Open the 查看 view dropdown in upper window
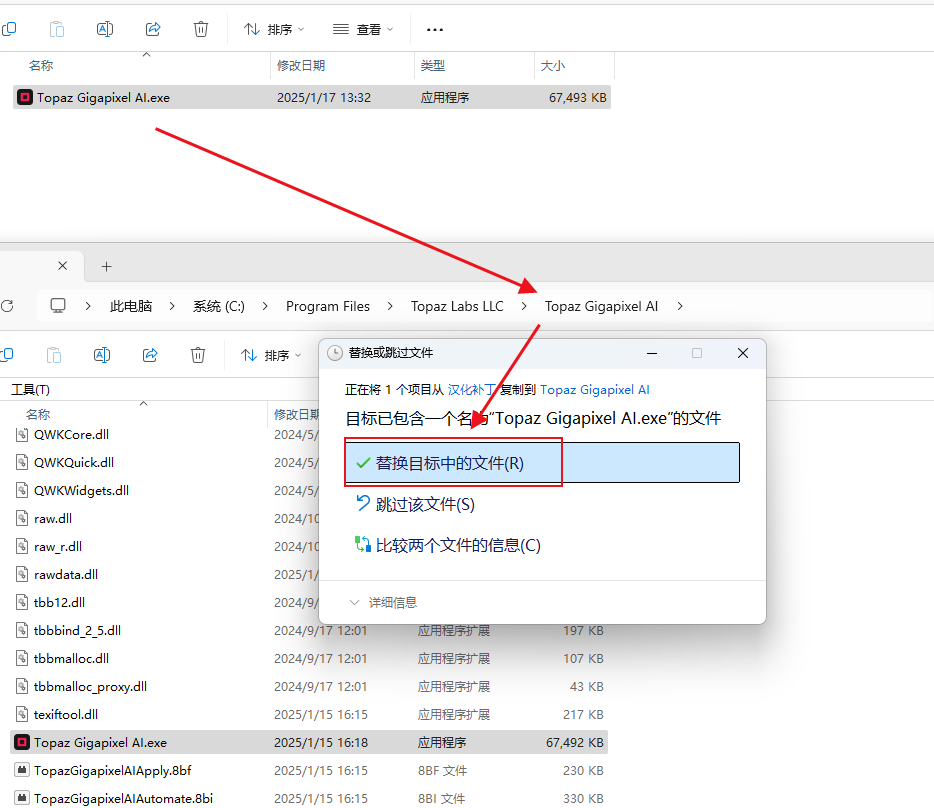This screenshot has height=808, width=934. click(x=363, y=29)
